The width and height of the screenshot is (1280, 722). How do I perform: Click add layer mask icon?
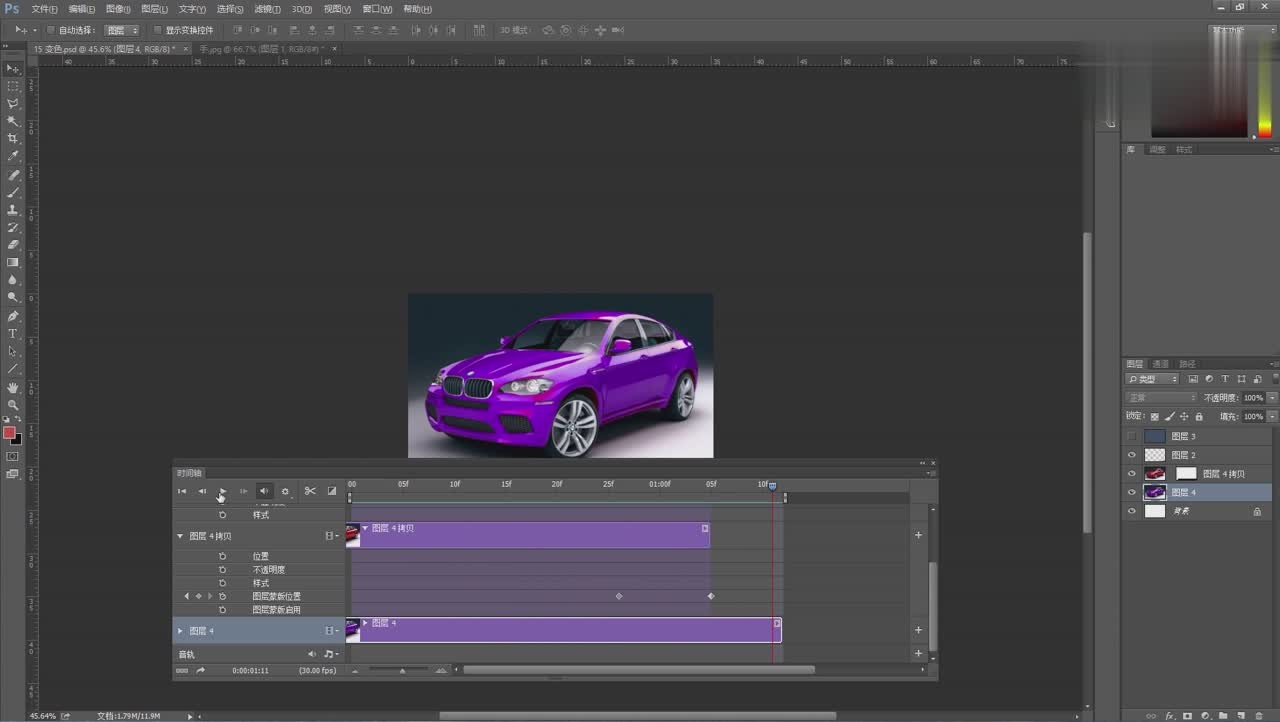(1187, 716)
